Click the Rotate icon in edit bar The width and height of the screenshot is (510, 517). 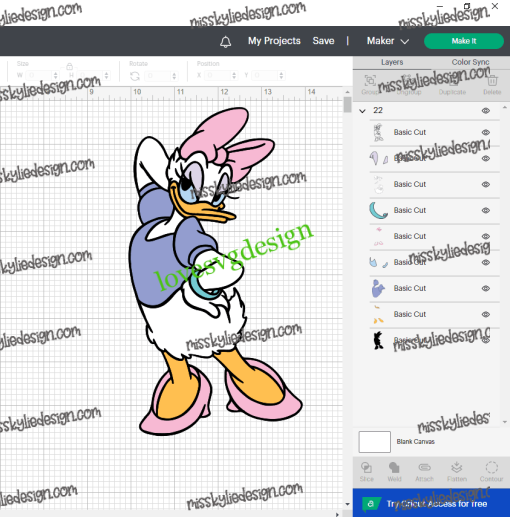[x=135, y=76]
